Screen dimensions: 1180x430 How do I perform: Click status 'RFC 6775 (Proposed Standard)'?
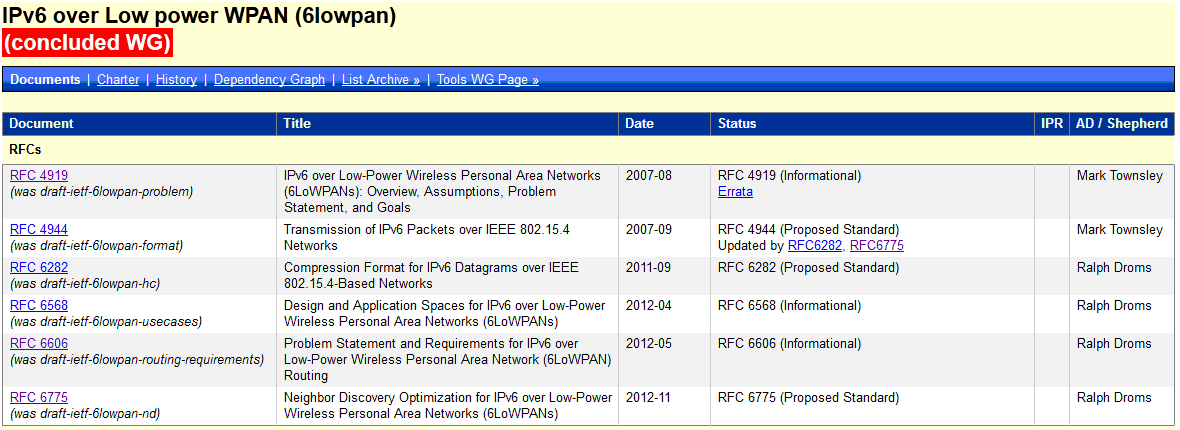(x=808, y=398)
